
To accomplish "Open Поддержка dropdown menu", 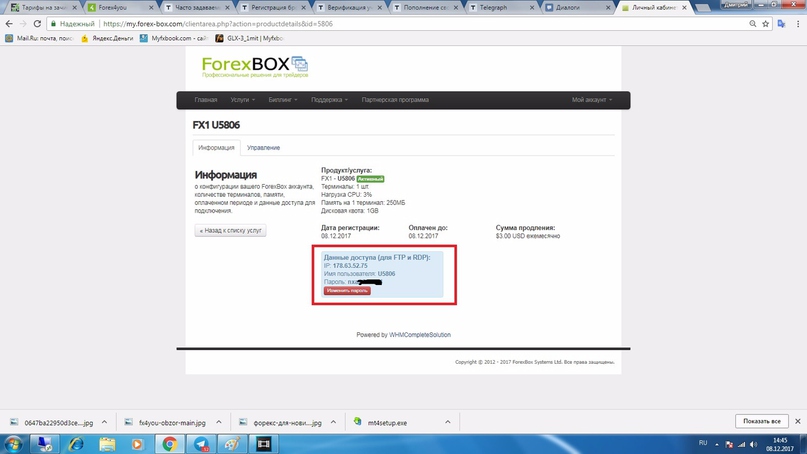I will pyautogui.click(x=329, y=100).
